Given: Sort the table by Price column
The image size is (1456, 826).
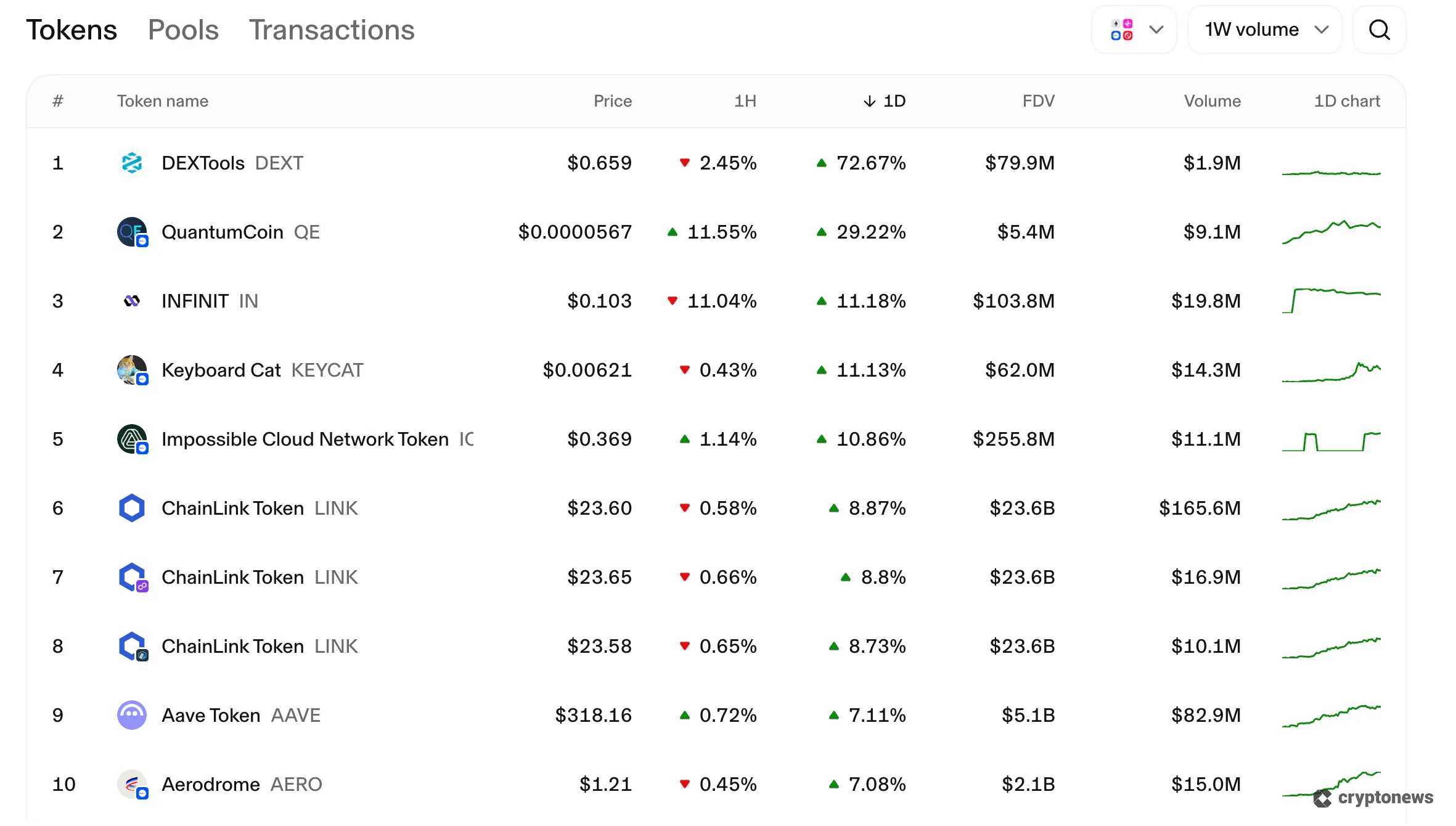Looking at the screenshot, I should 612,100.
